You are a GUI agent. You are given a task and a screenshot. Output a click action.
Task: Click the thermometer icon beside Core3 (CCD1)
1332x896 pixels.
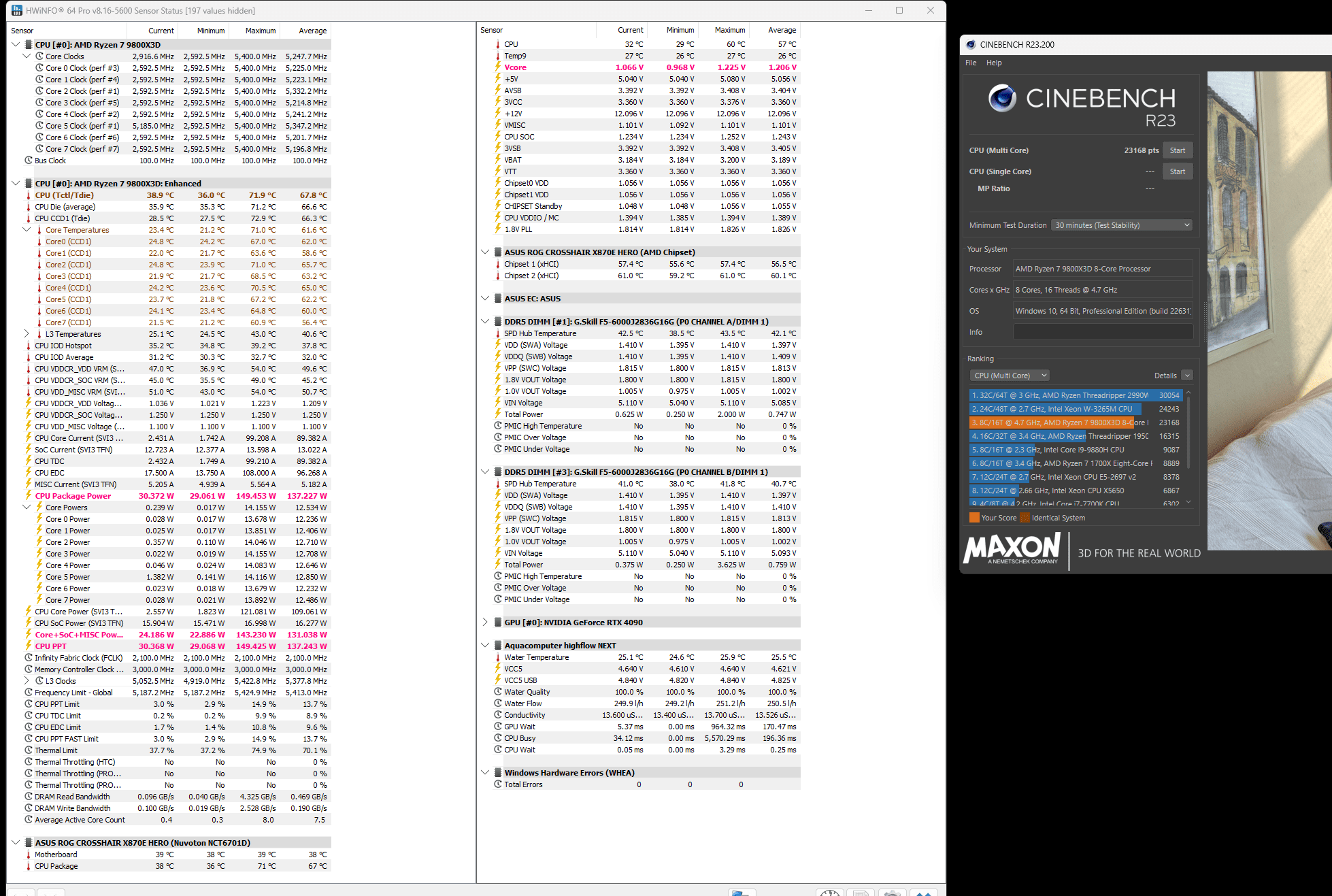tap(39, 276)
